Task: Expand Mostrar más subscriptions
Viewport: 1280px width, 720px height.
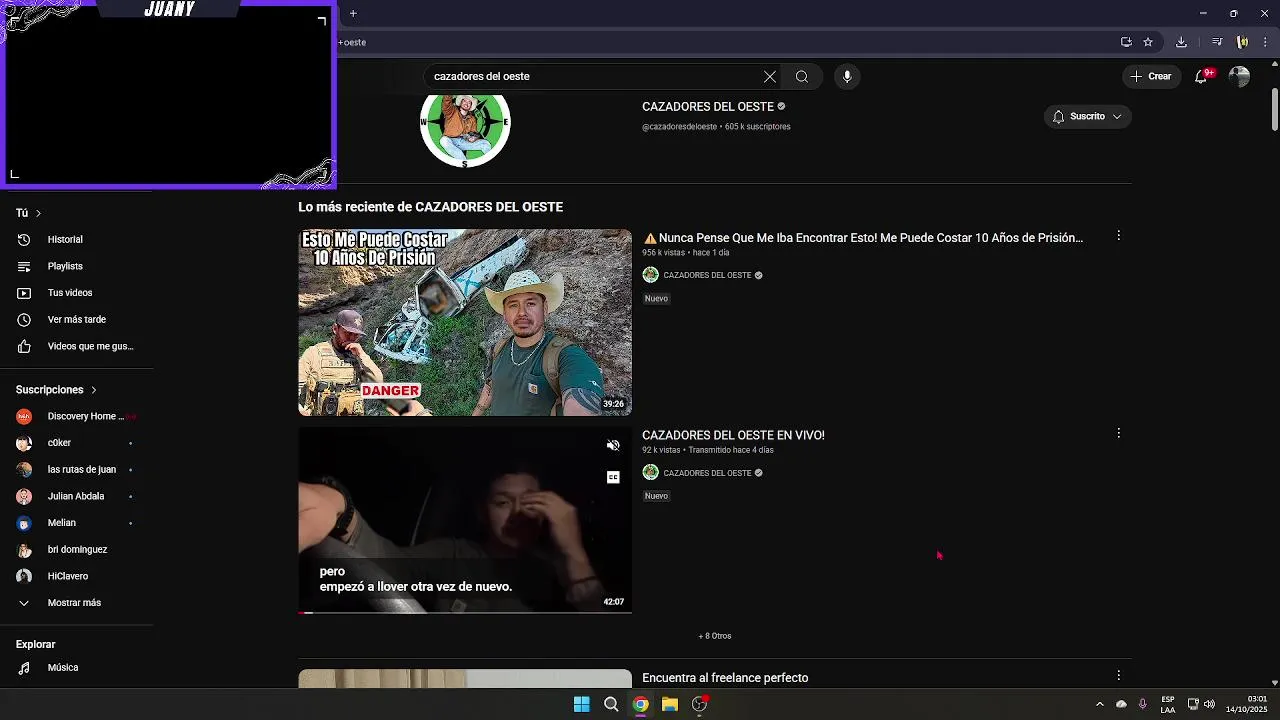Action: pos(76,603)
